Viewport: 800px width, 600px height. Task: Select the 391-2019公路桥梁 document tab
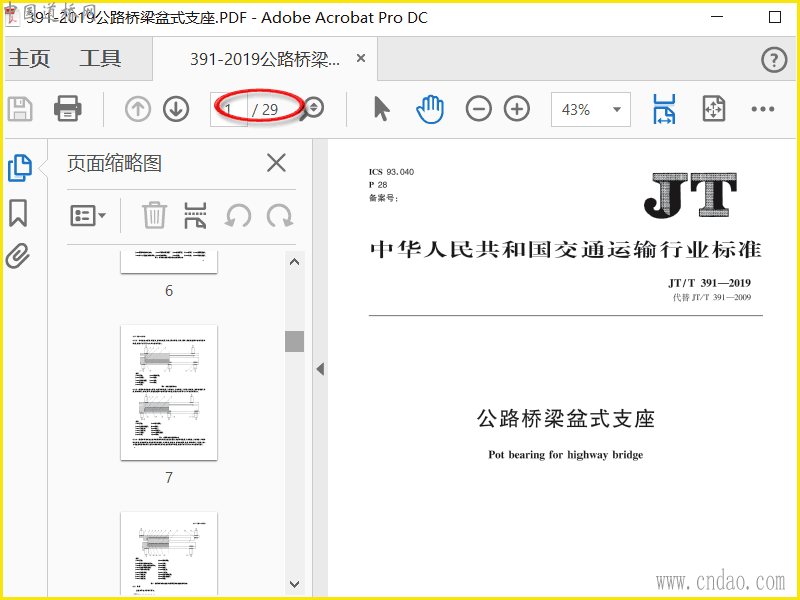[x=265, y=59]
